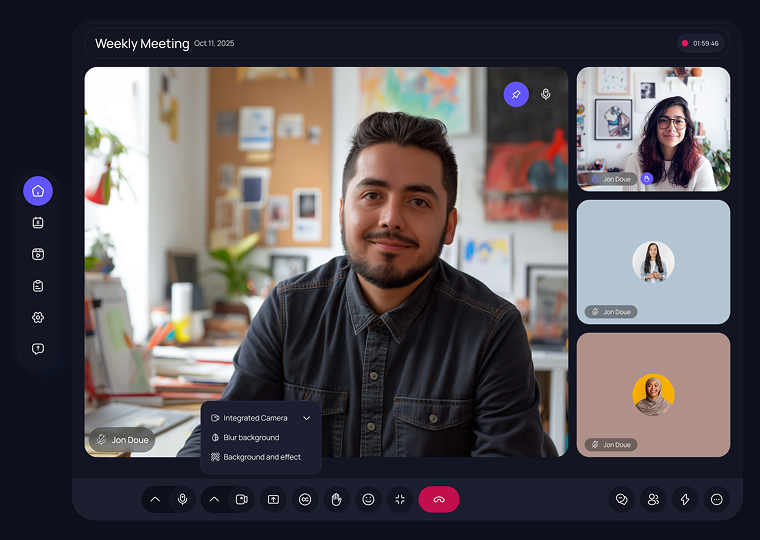
Task: Select the brown tile with hijab avatar
Action: point(653,395)
